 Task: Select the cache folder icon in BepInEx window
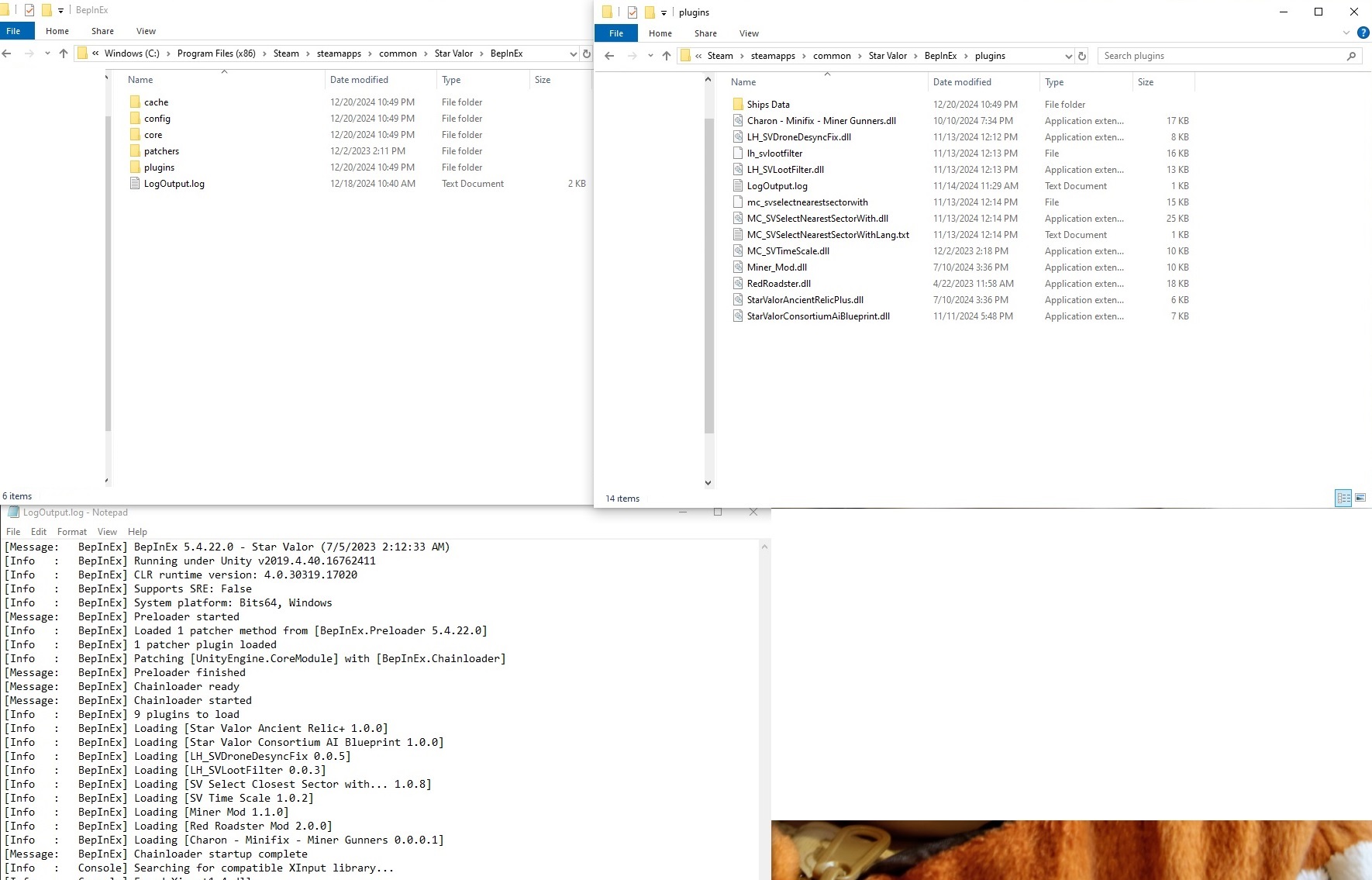(x=135, y=102)
